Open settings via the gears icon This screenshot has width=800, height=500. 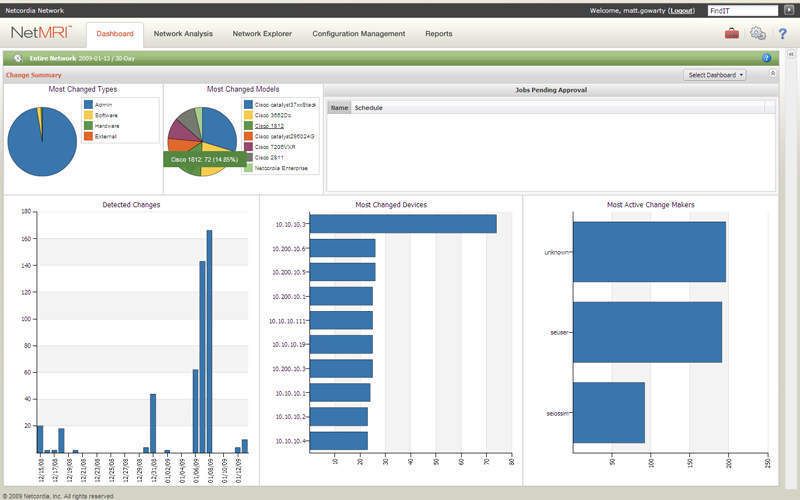[758, 34]
